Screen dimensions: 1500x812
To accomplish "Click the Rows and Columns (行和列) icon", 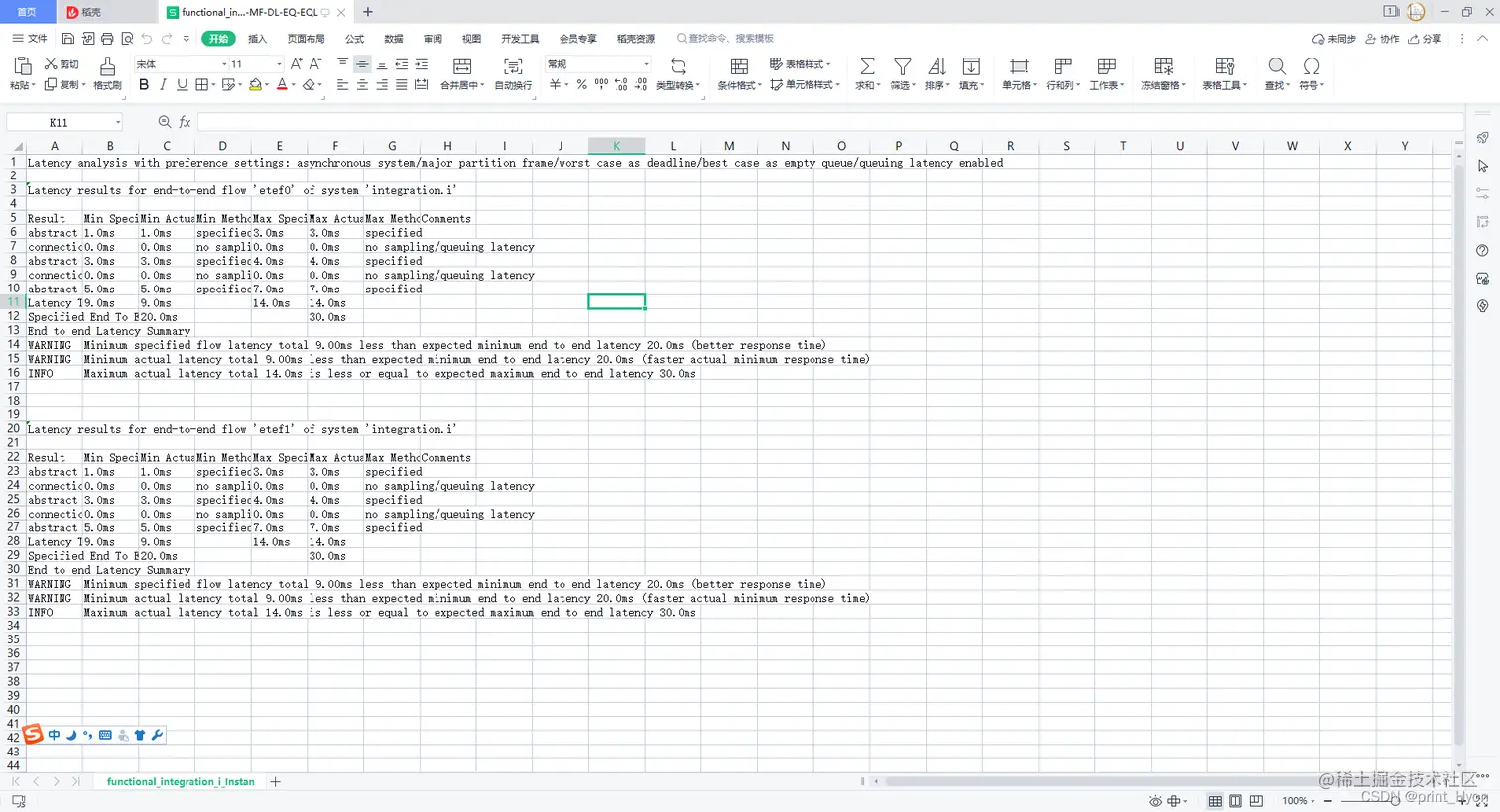I will (x=1062, y=66).
